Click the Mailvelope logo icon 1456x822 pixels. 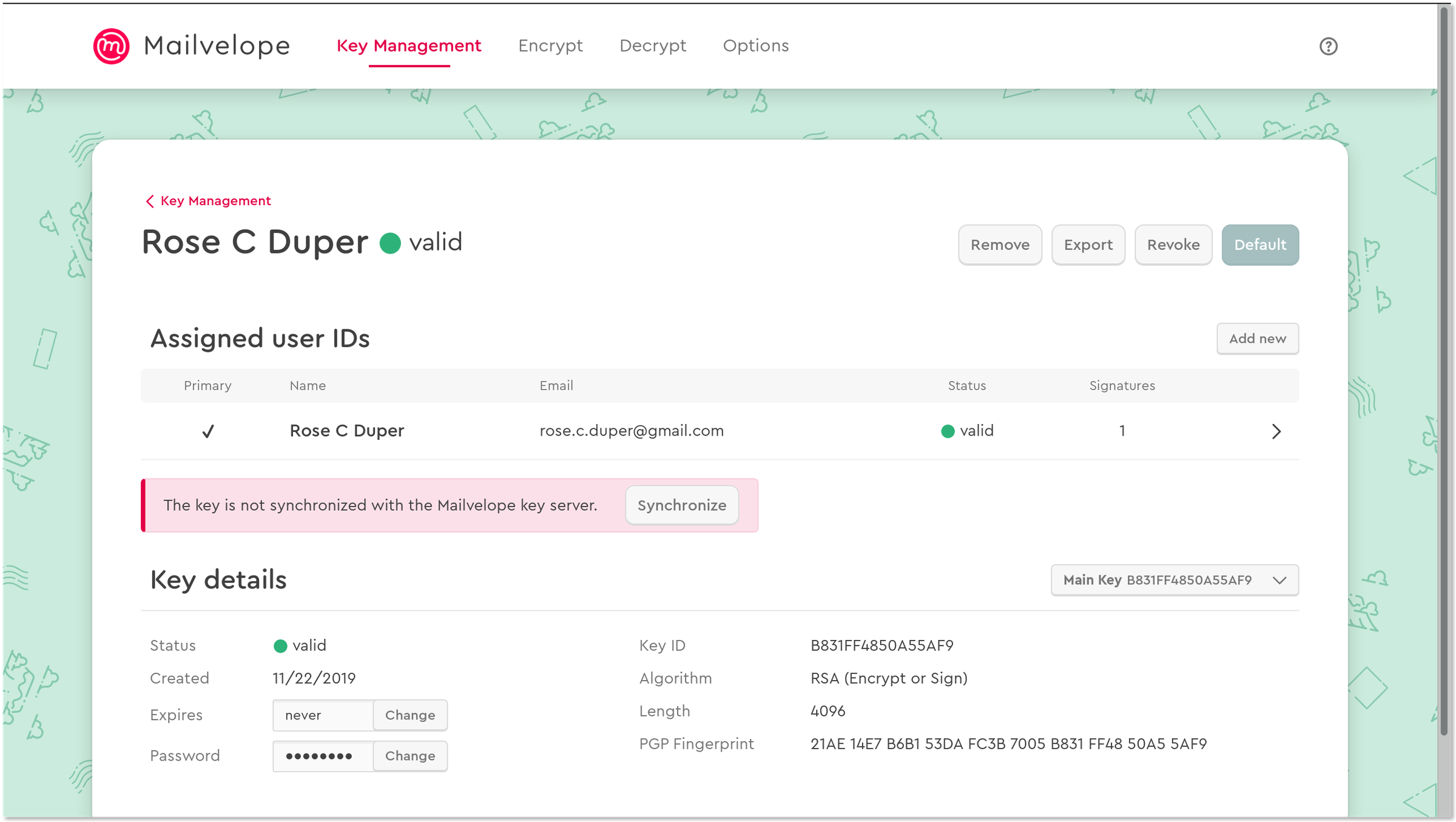pyautogui.click(x=111, y=45)
